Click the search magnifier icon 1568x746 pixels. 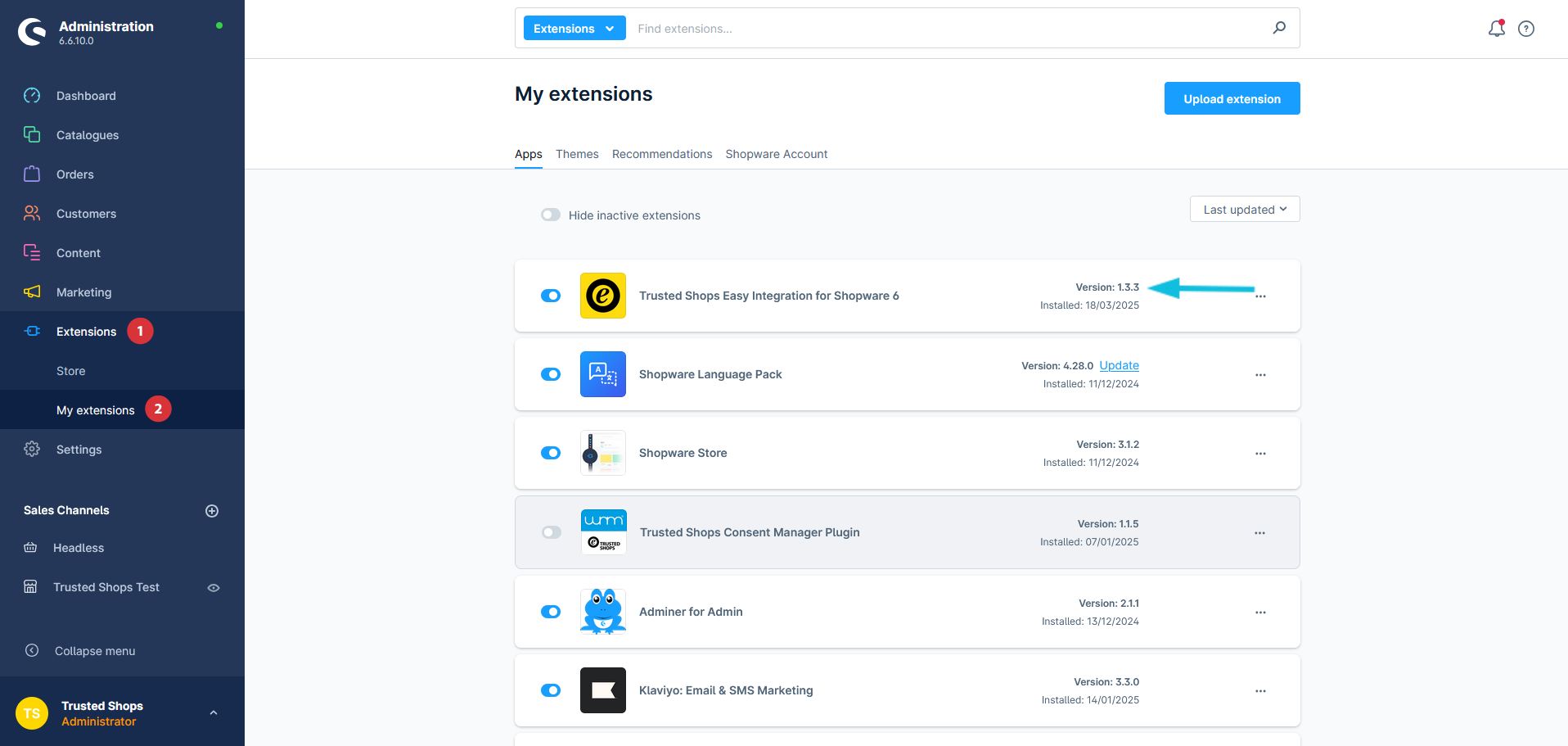pos(1278,27)
